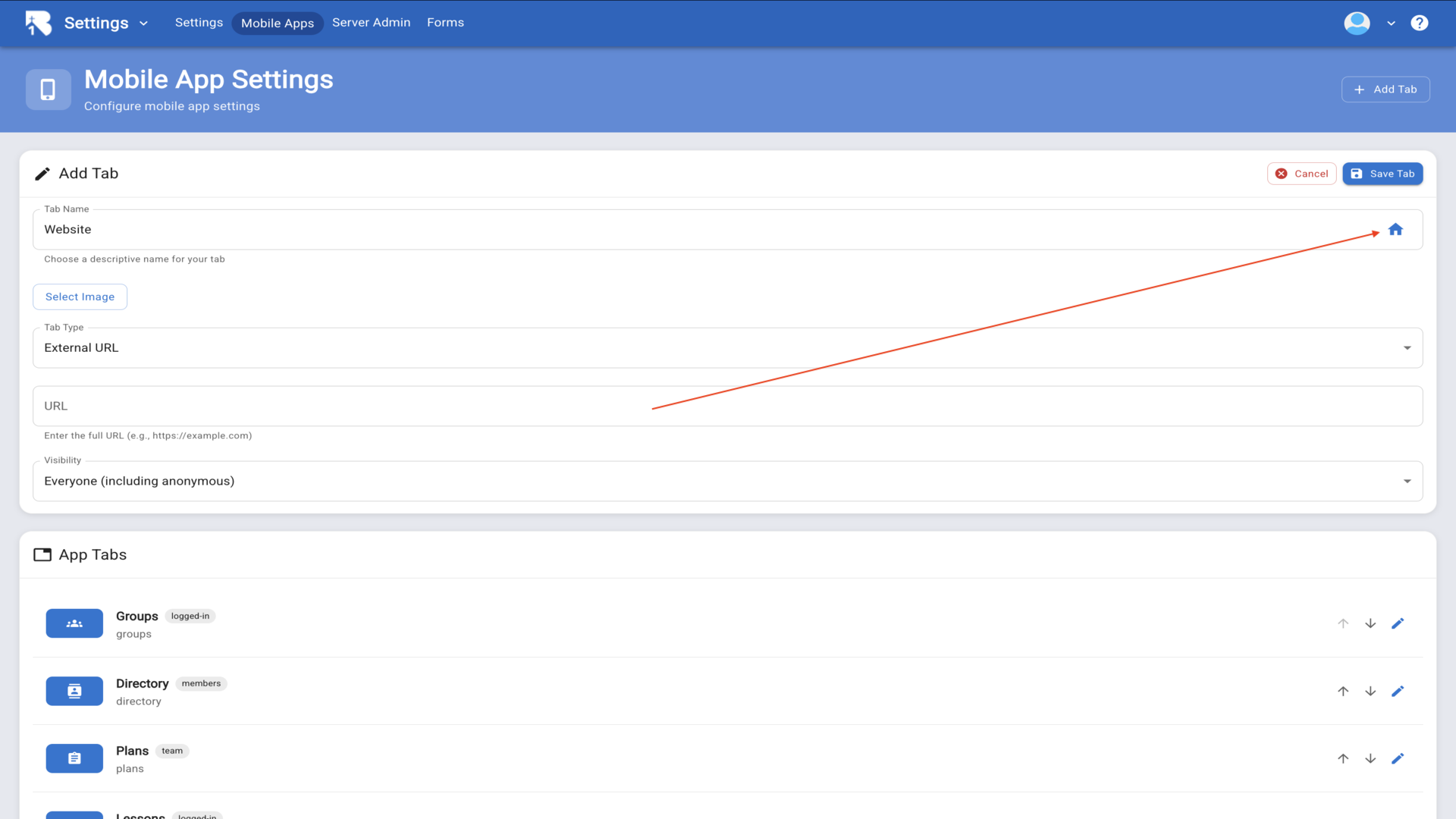This screenshot has width=1456, height=819.
Task: Click the blue Groups tab icon tile
Action: point(74,623)
